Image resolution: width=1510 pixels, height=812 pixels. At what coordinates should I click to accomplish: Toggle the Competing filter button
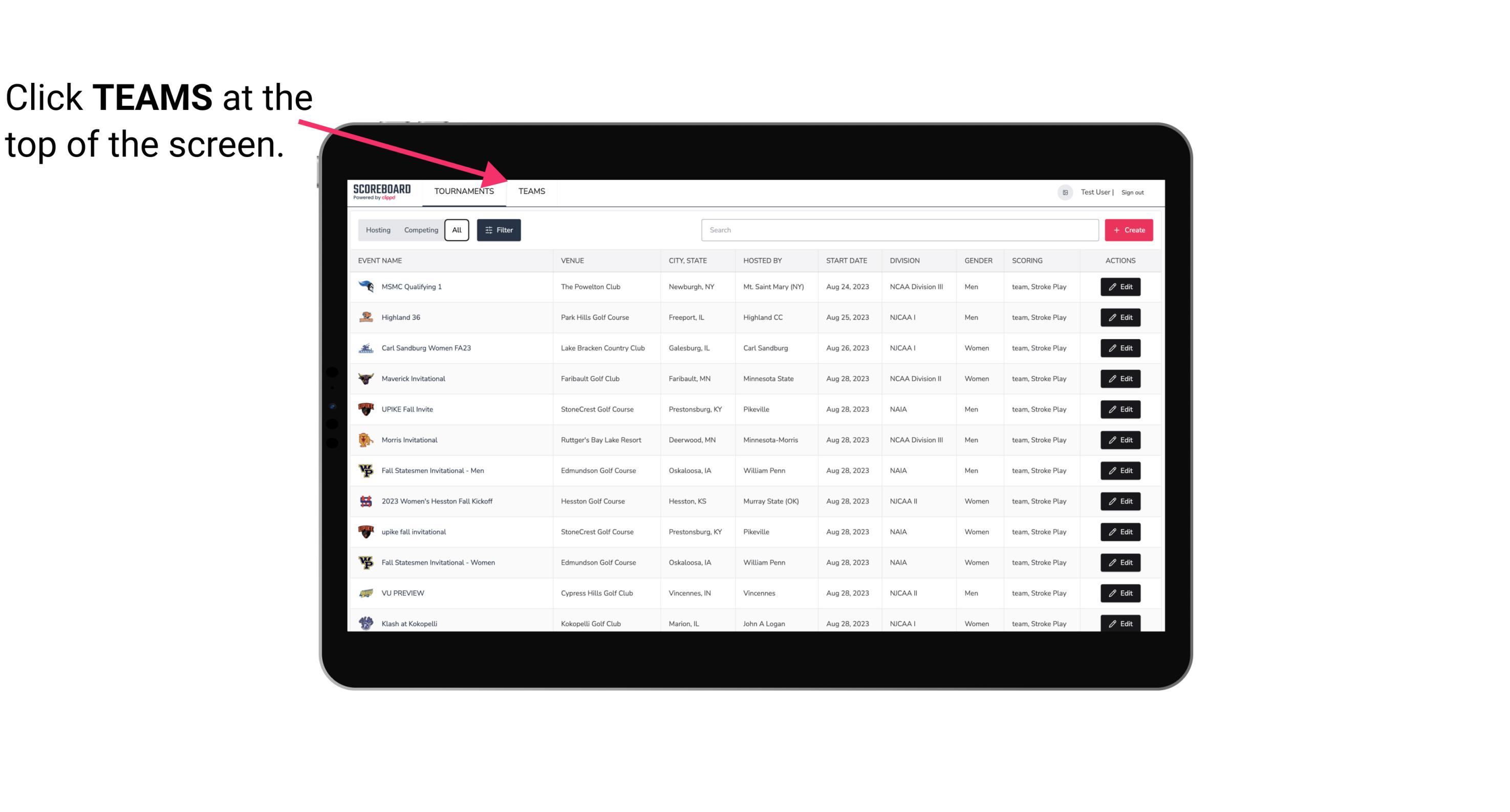[x=420, y=230]
